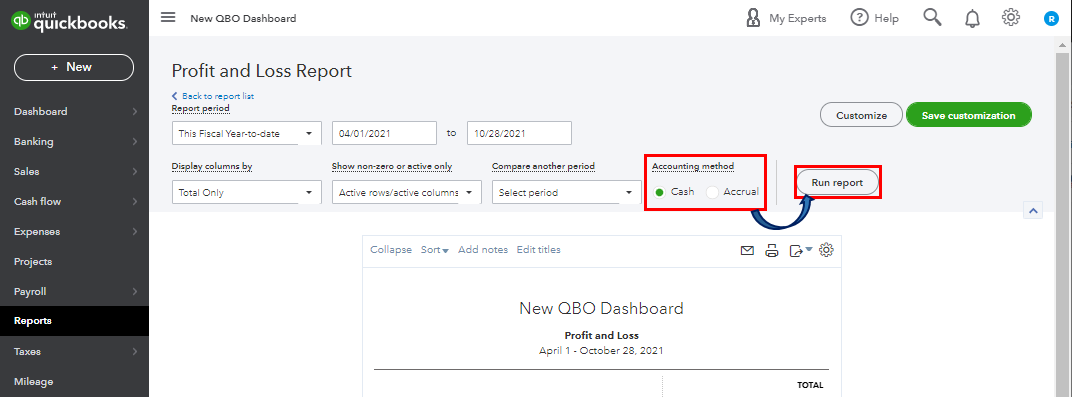This screenshot has height=397, width=1072.
Task: Open the Banking sidebar menu
Action: 75,141
